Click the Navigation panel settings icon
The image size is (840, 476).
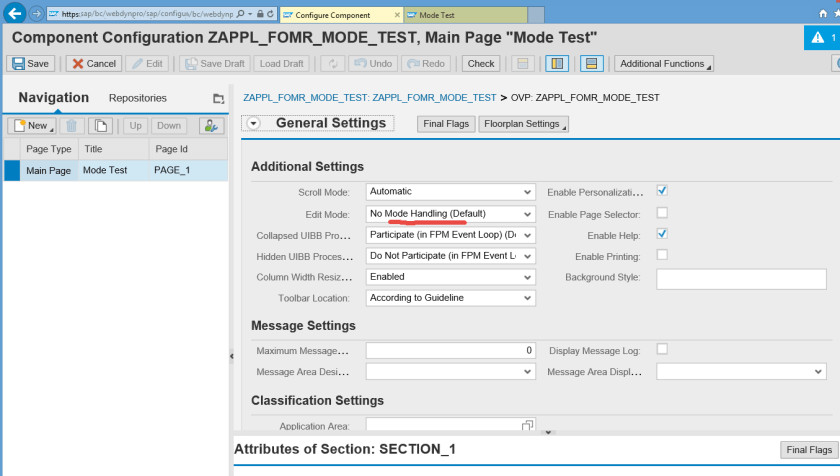[211, 126]
